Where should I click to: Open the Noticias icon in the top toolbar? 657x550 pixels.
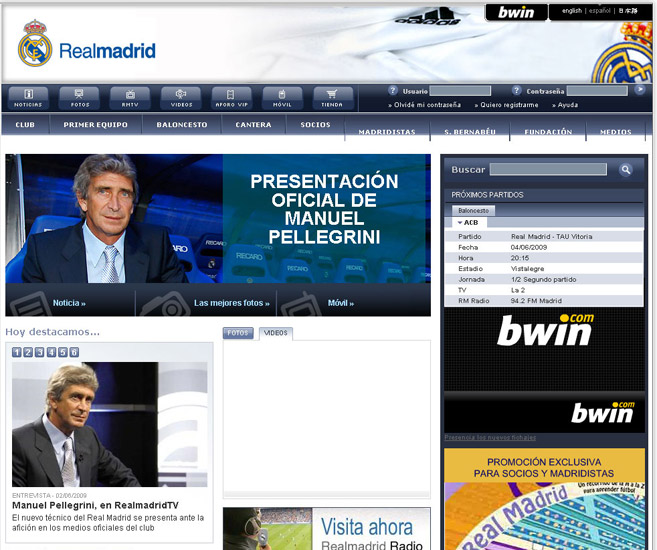28,97
